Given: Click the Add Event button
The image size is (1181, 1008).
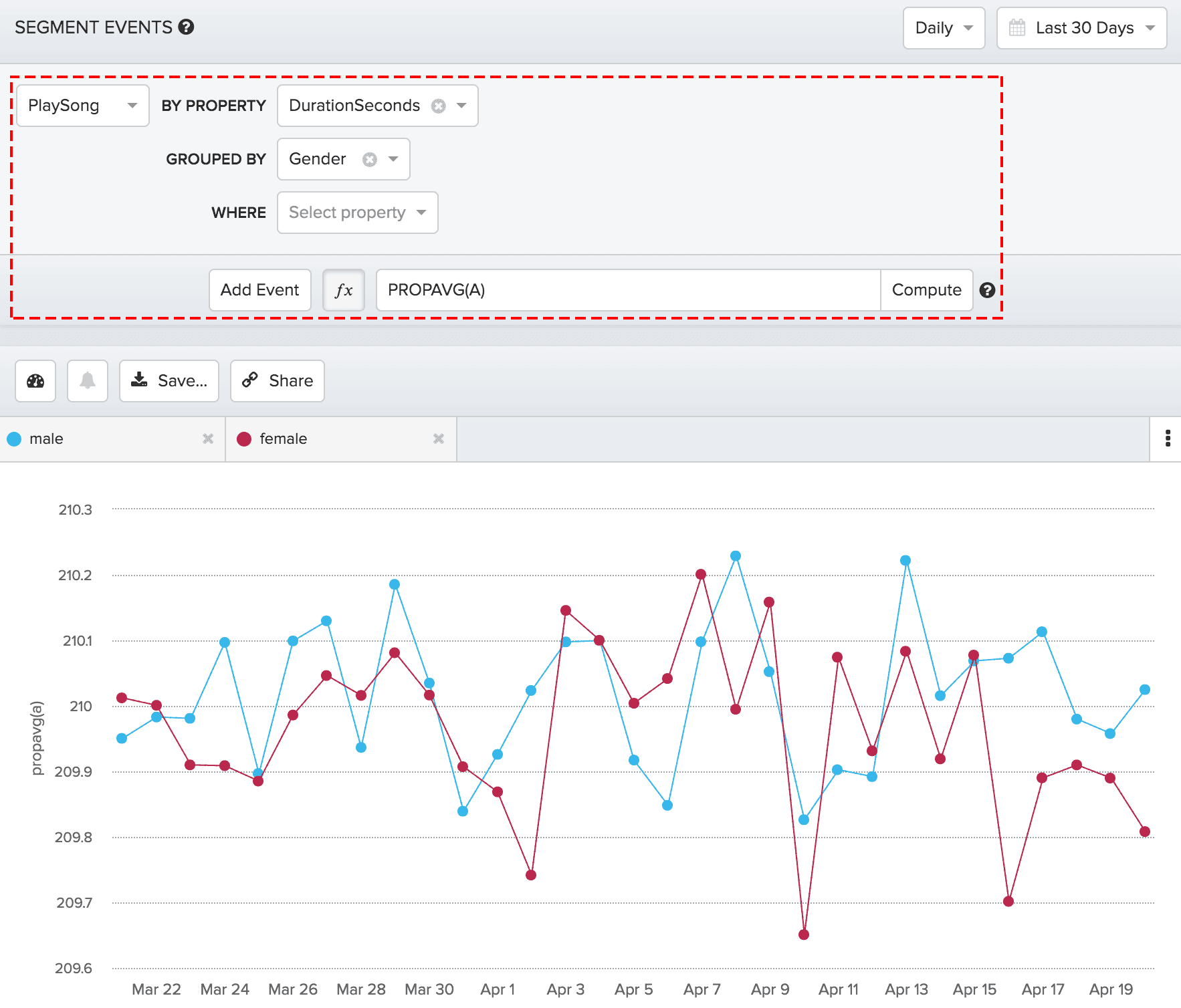Looking at the screenshot, I should pyautogui.click(x=259, y=290).
